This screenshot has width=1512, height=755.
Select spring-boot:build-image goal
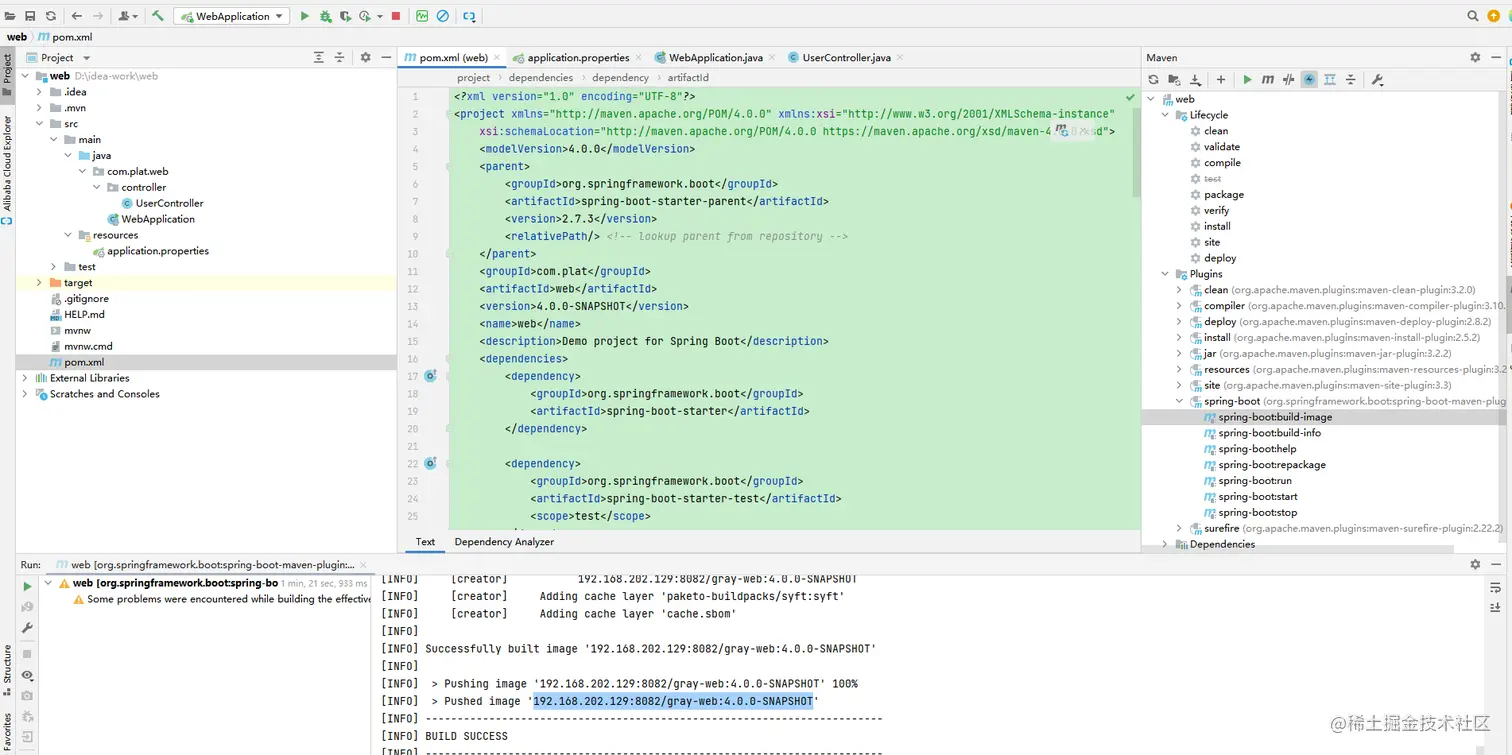tap(1275, 417)
